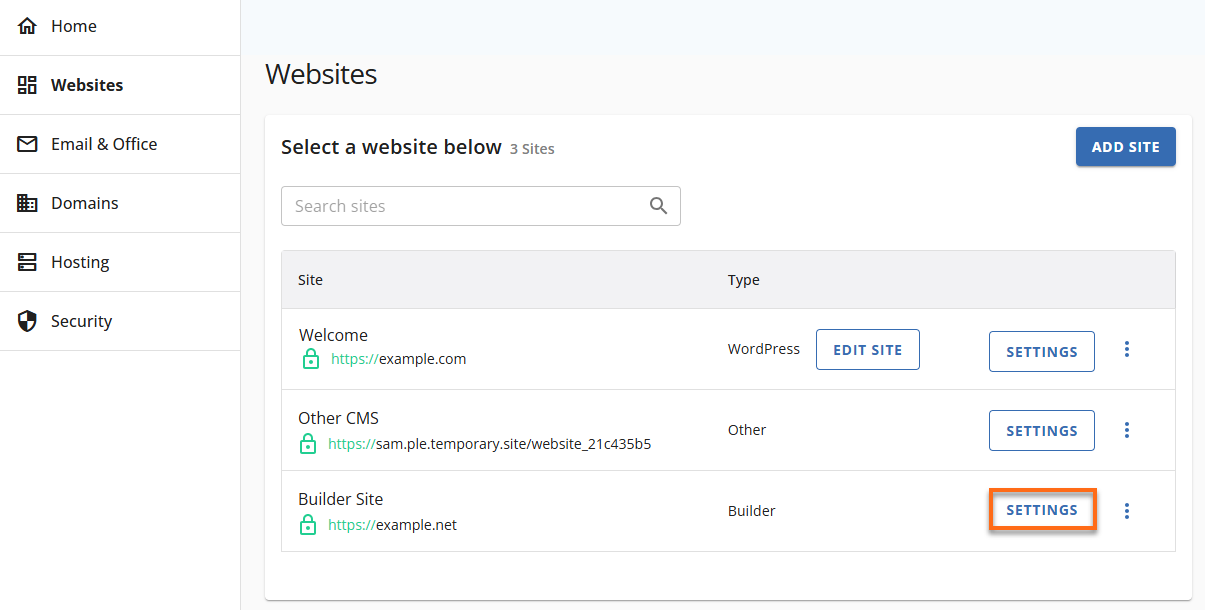
Task: Click EDIT SITE for Welcome site
Action: click(x=868, y=350)
